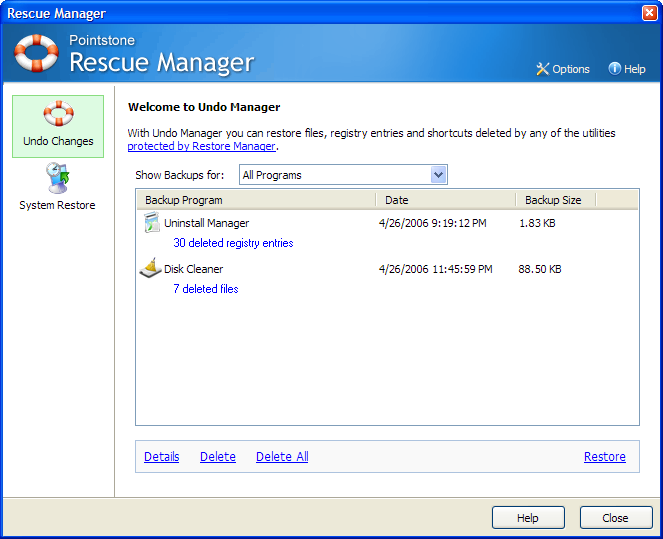Click the Uninstall Manager row icon

point(151,222)
